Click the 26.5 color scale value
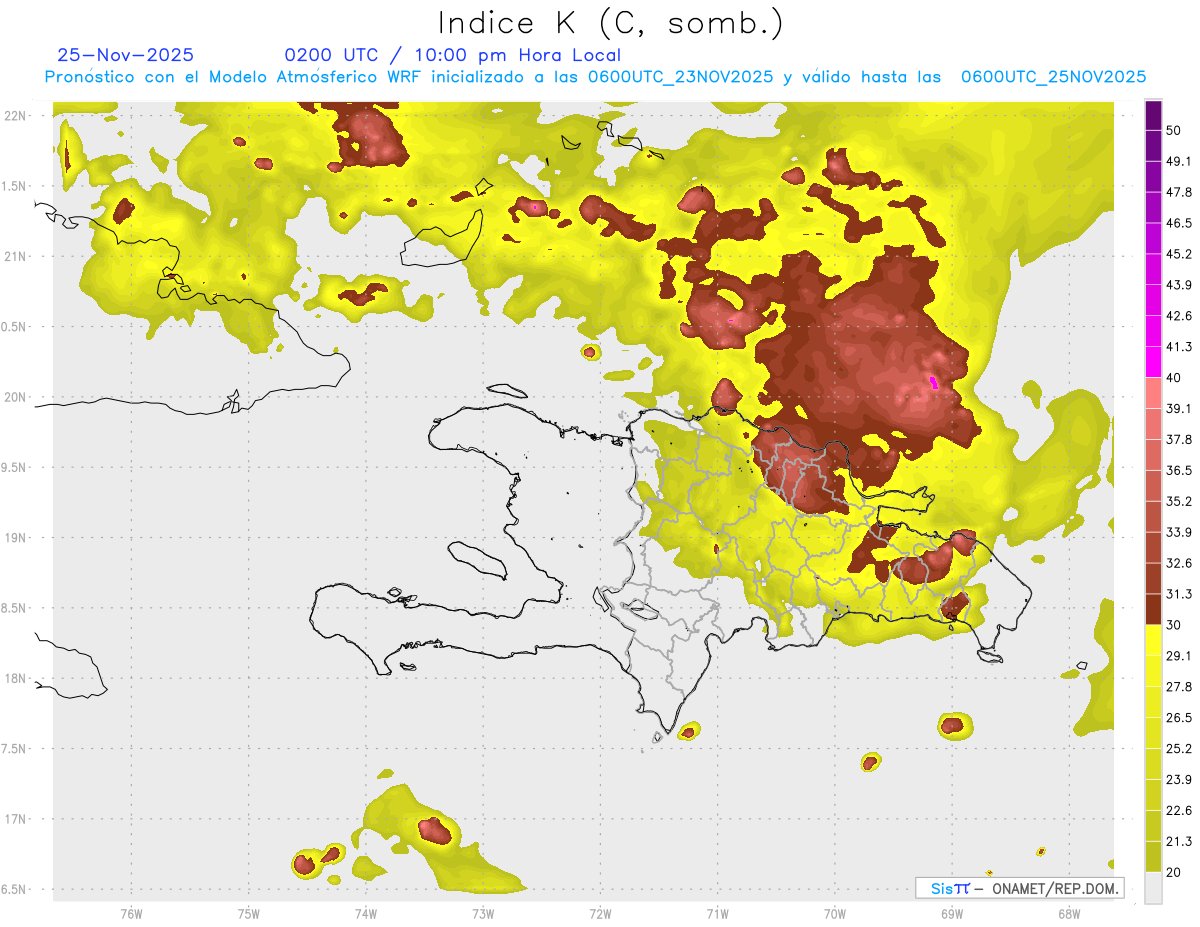This screenshot has height=927, width=1200. pos(1179,718)
